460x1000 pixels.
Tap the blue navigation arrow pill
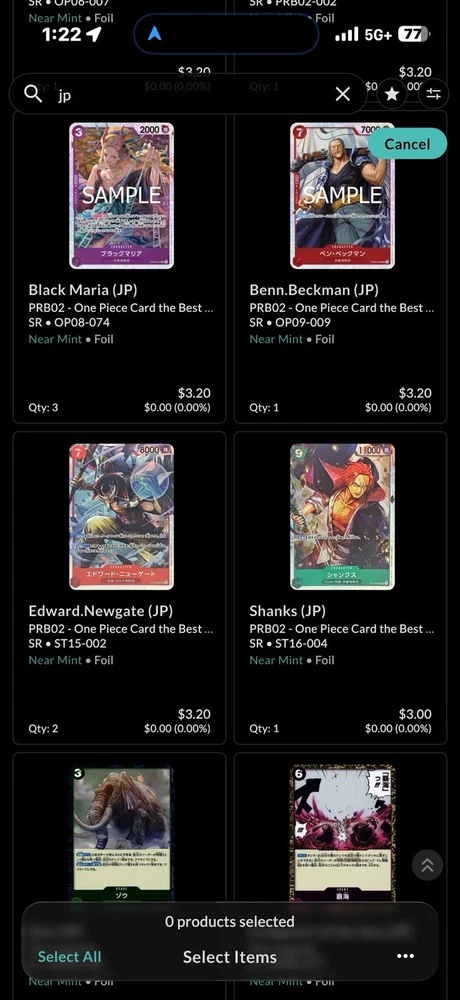(226, 34)
